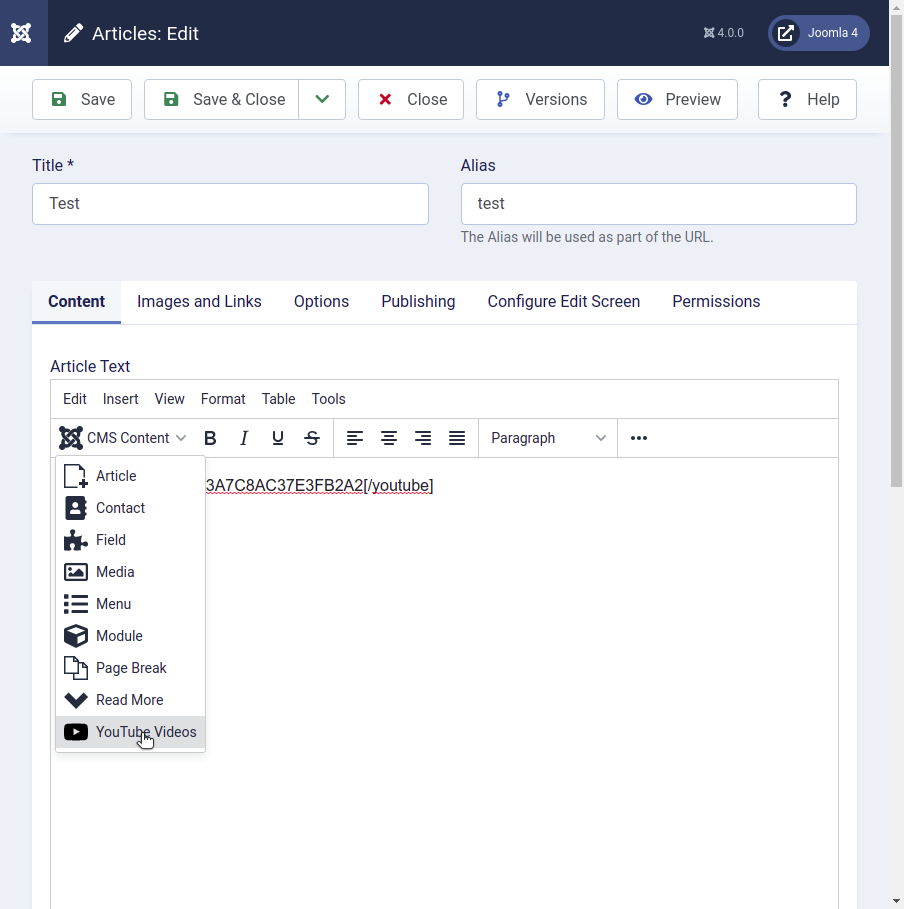Choose Field in CMS Content menu
904x909 pixels.
coord(130,540)
